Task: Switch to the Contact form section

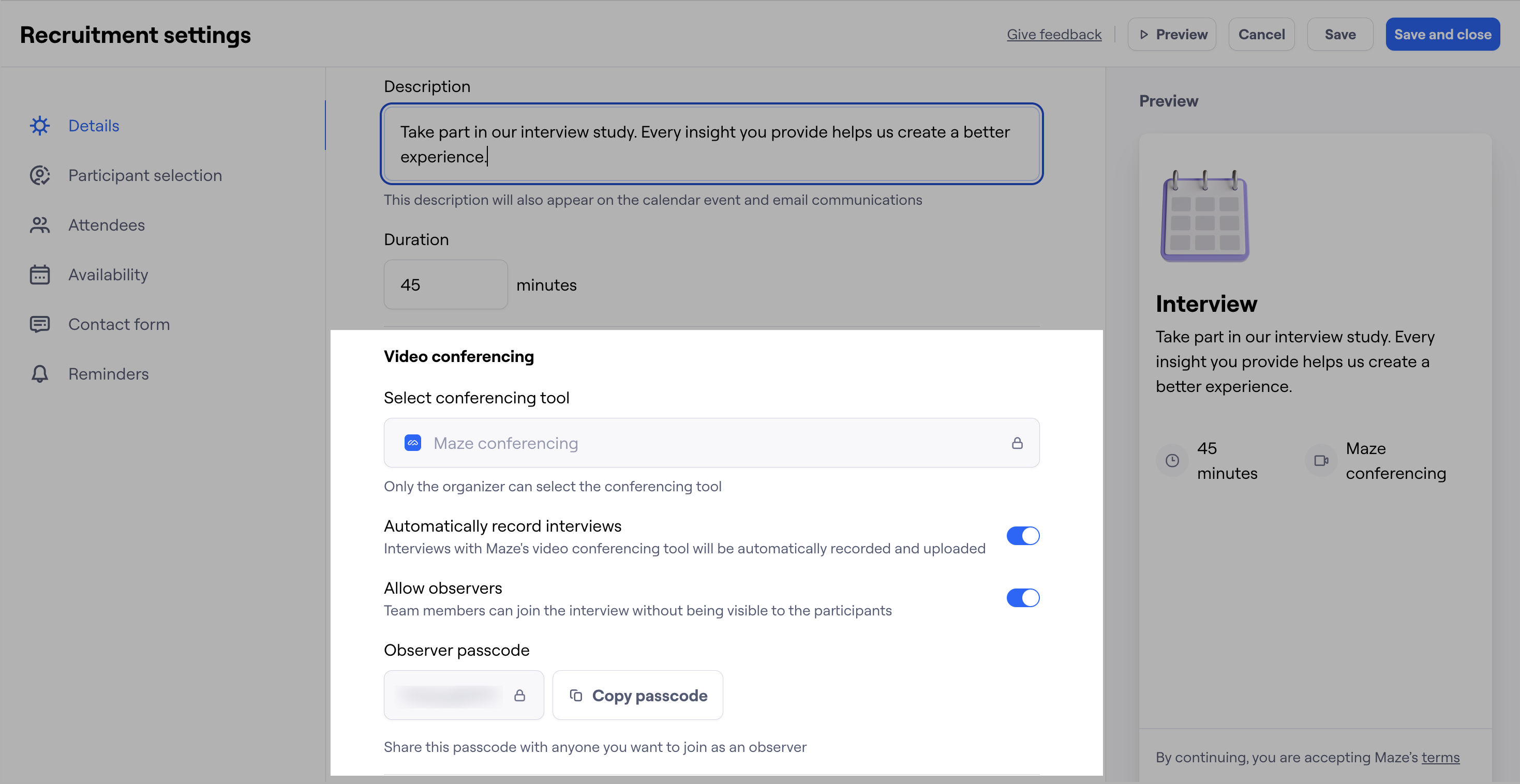Action: 118,324
